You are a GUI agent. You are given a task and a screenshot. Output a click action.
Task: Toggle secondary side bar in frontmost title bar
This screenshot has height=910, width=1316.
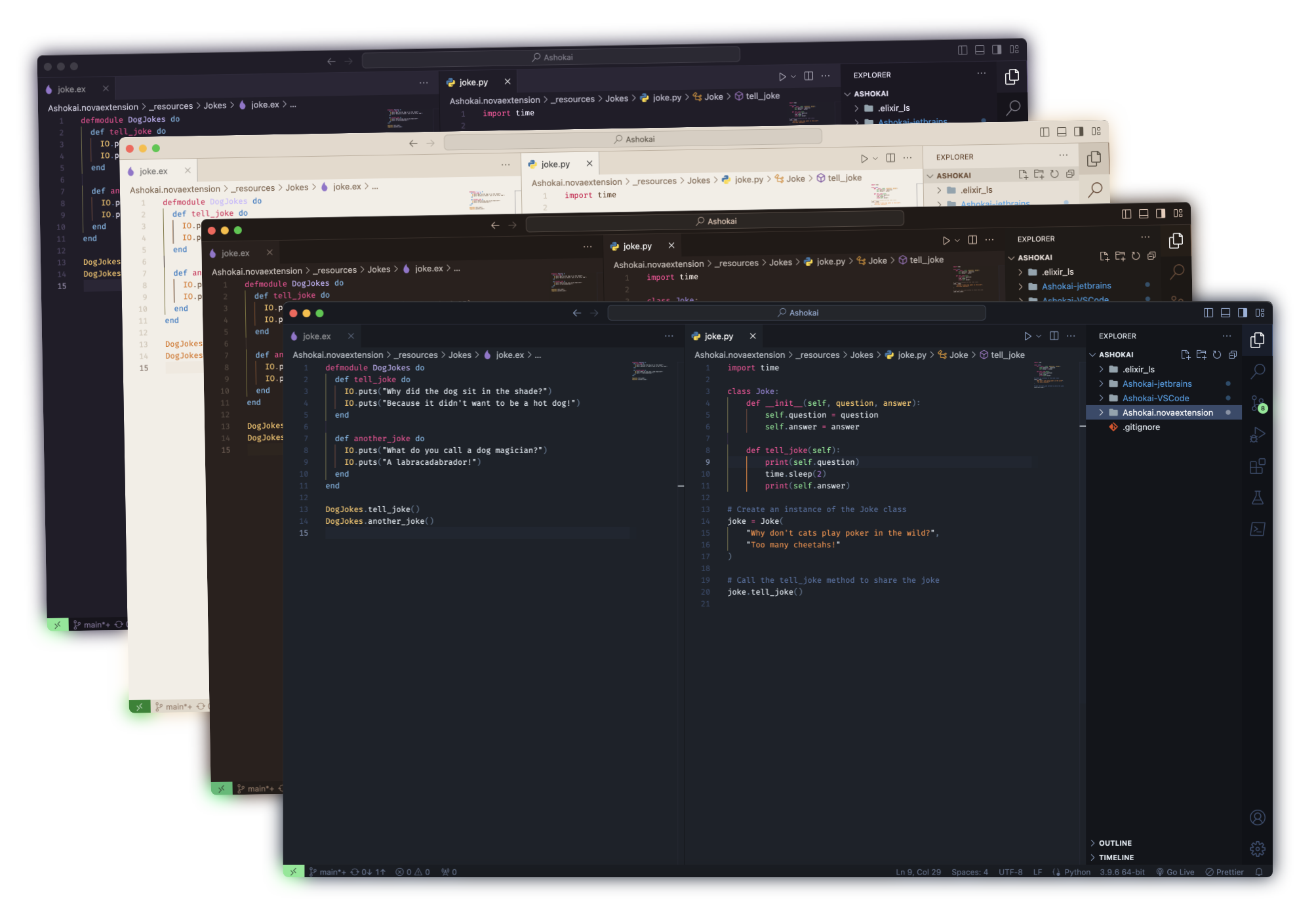click(x=1242, y=313)
